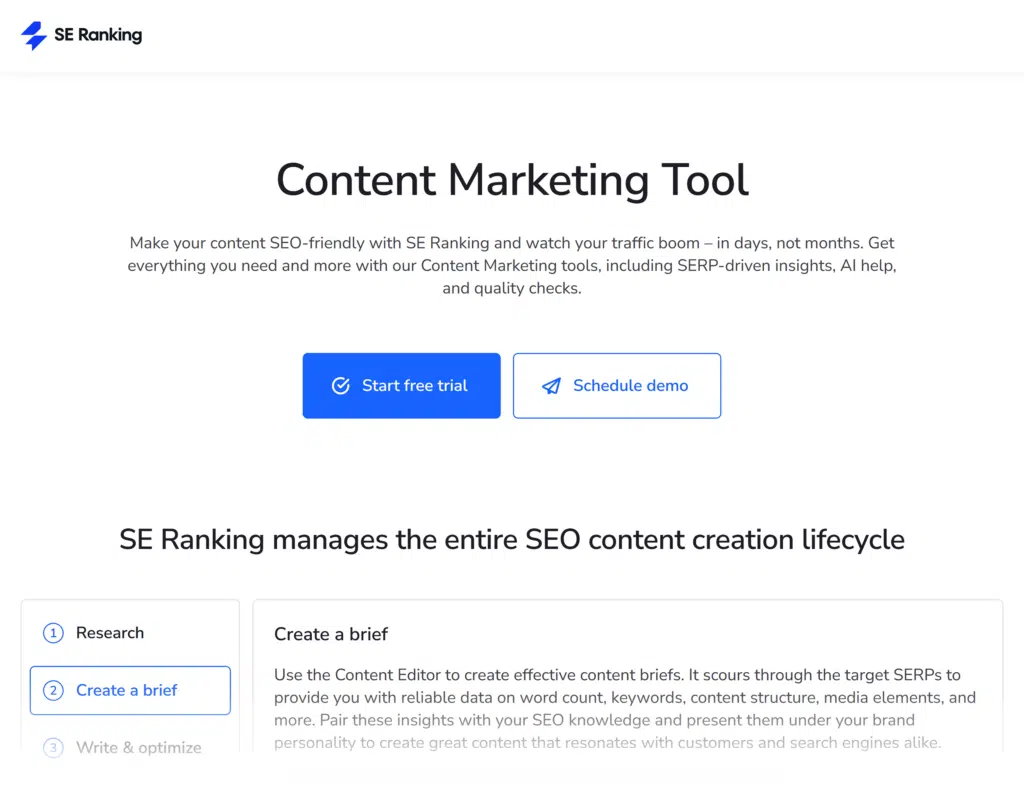Click the checkmark icon in Start free trial
Image resolution: width=1024 pixels, height=788 pixels.
341,385
